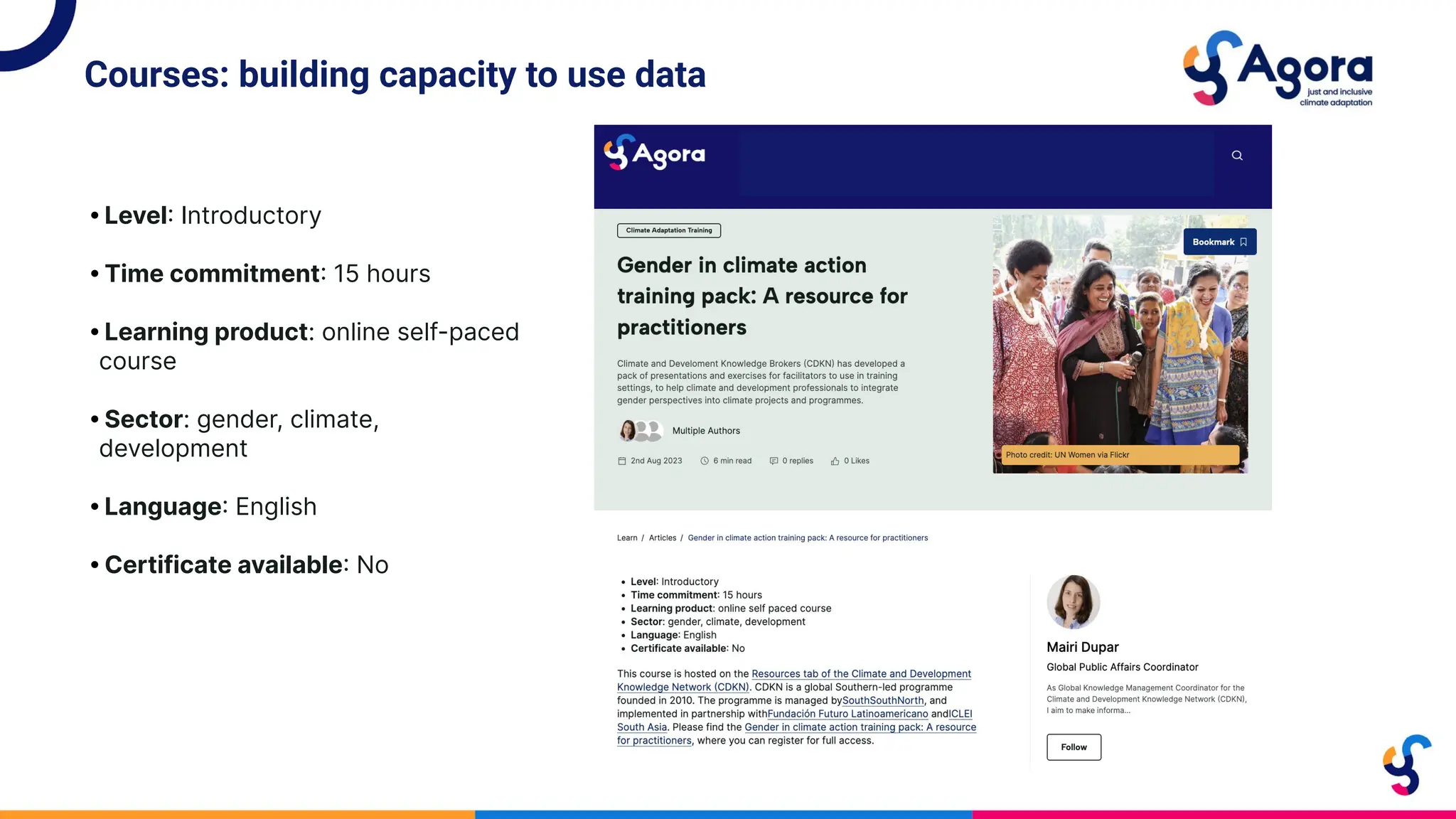This screenshot has height=819, width=1456.
Task: Open the training pack link in the last paragraph
Action: tap(860, 727)
